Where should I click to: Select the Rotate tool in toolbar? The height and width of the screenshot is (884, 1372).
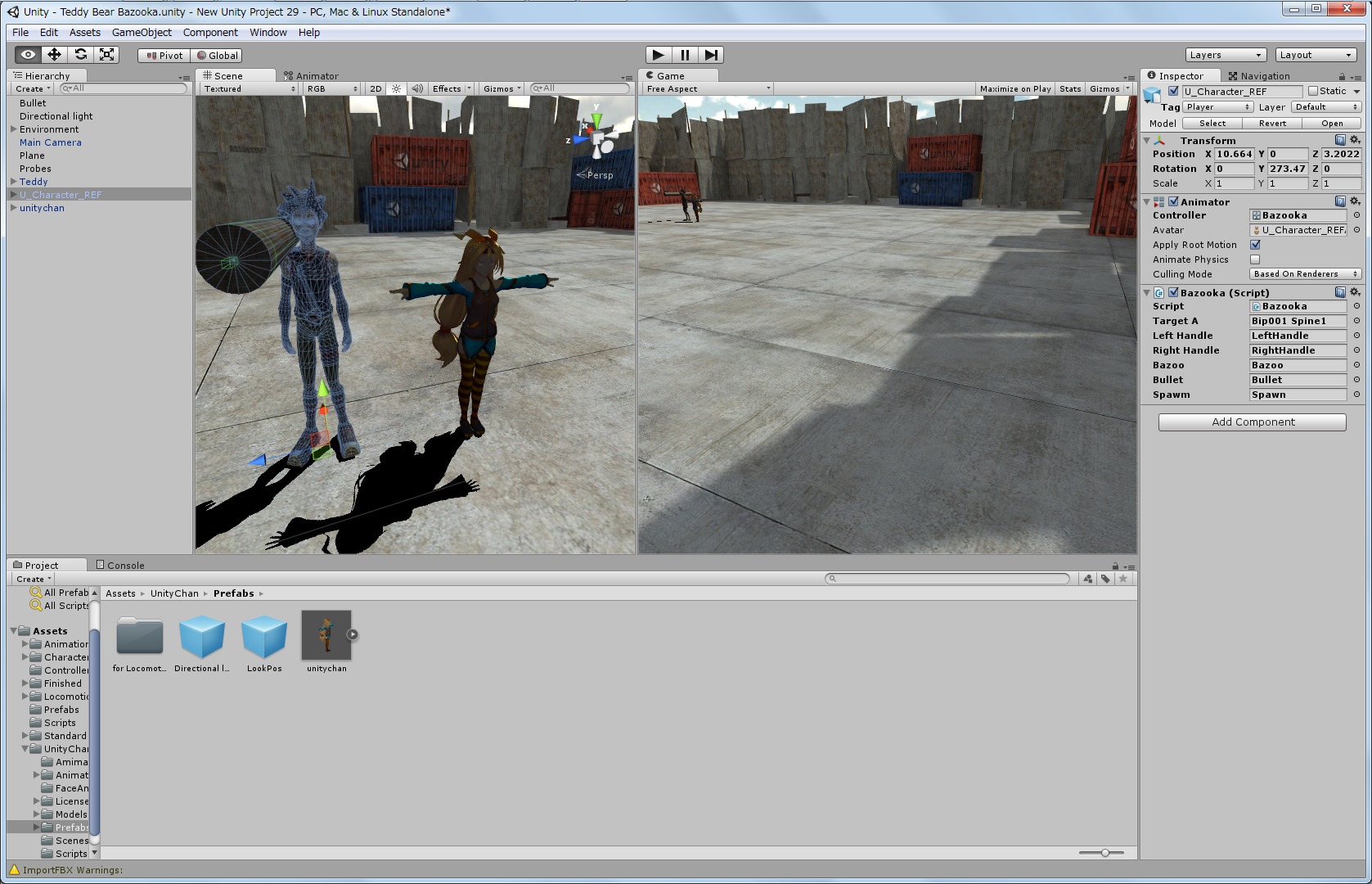click(x=80, y=55)
